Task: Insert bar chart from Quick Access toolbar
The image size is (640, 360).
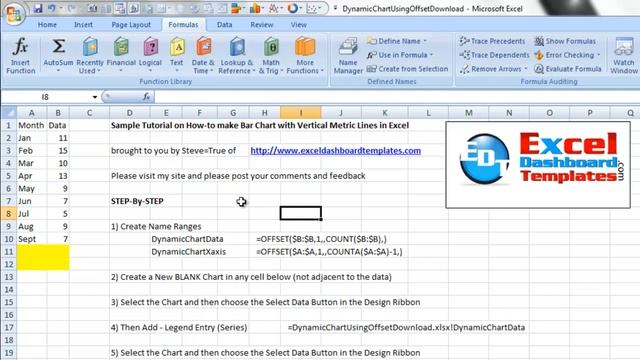Action: [x=236, y=8]
